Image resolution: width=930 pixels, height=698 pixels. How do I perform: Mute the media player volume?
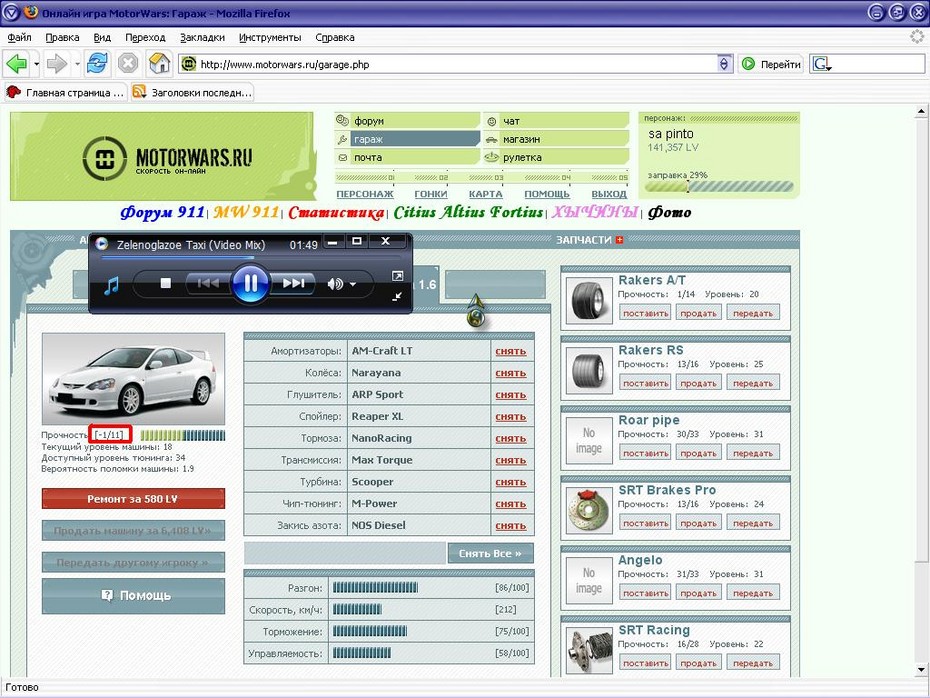pos(335,284)
